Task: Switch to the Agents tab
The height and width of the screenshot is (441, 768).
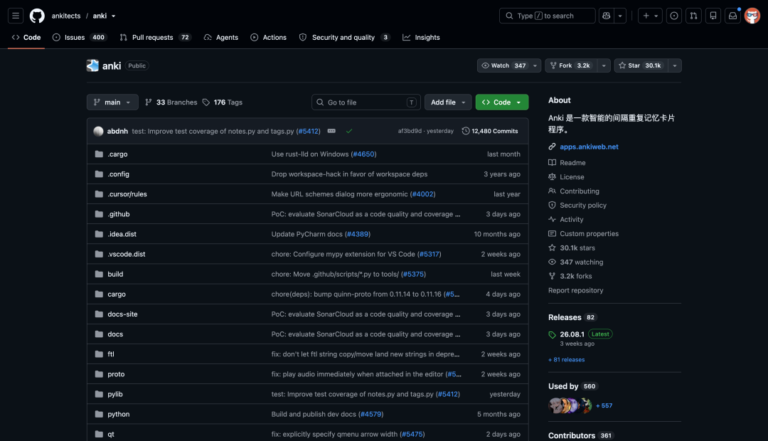Action: (221, 37)
